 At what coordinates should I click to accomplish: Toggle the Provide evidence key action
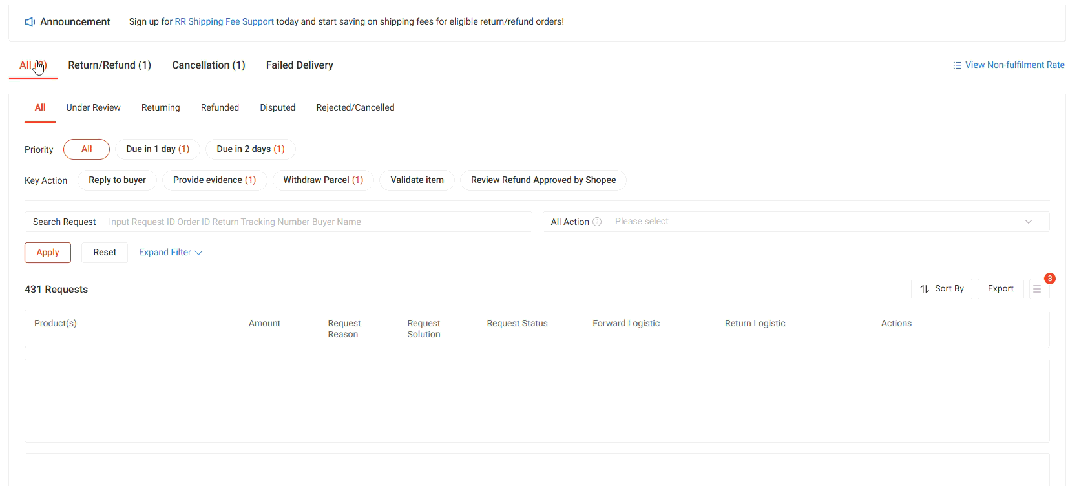click(214, 180)
